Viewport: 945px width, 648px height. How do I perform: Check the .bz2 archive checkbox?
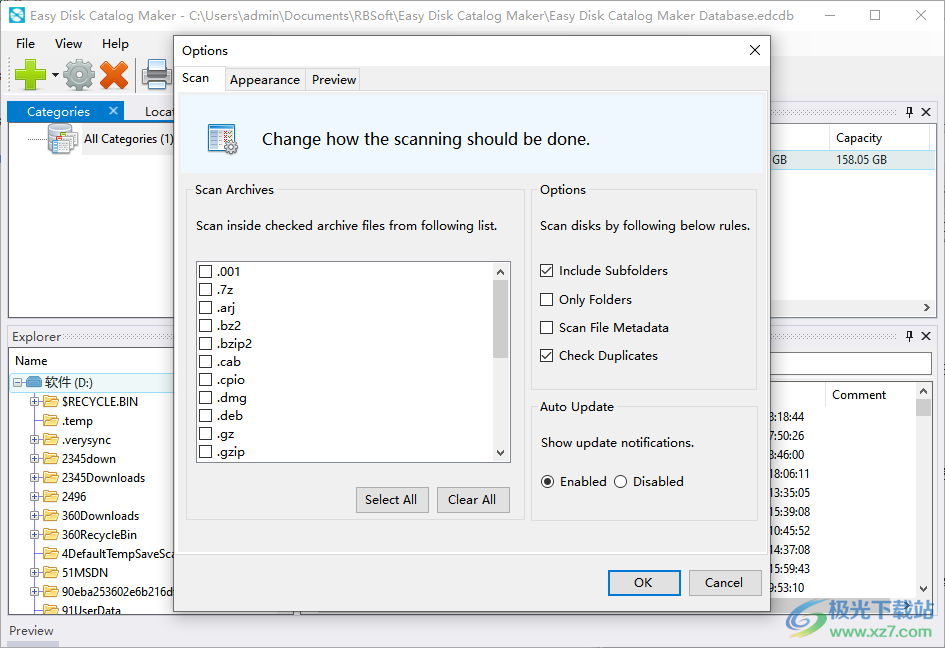[206, 326]
